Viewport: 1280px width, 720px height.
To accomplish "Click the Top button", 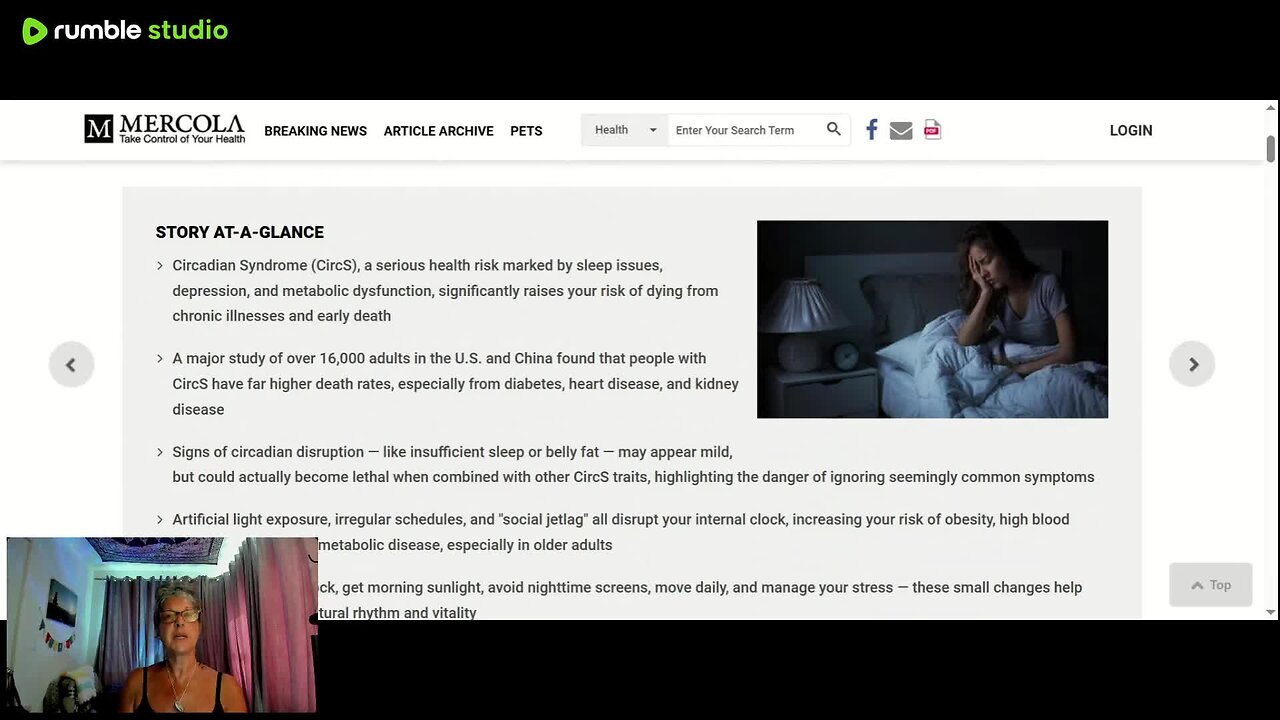I will click(1210, 585).
